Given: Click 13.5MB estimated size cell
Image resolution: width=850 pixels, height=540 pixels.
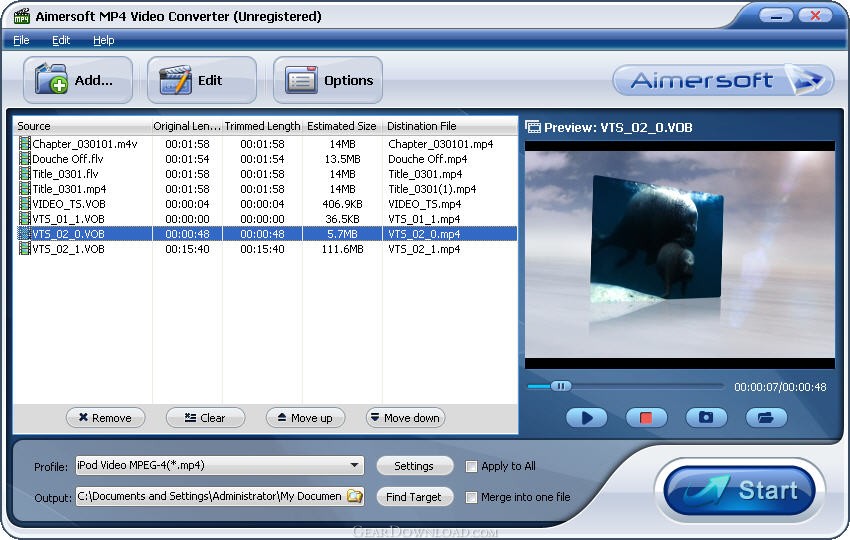Looking at the screenshot, I should click(x=343, y=159).
